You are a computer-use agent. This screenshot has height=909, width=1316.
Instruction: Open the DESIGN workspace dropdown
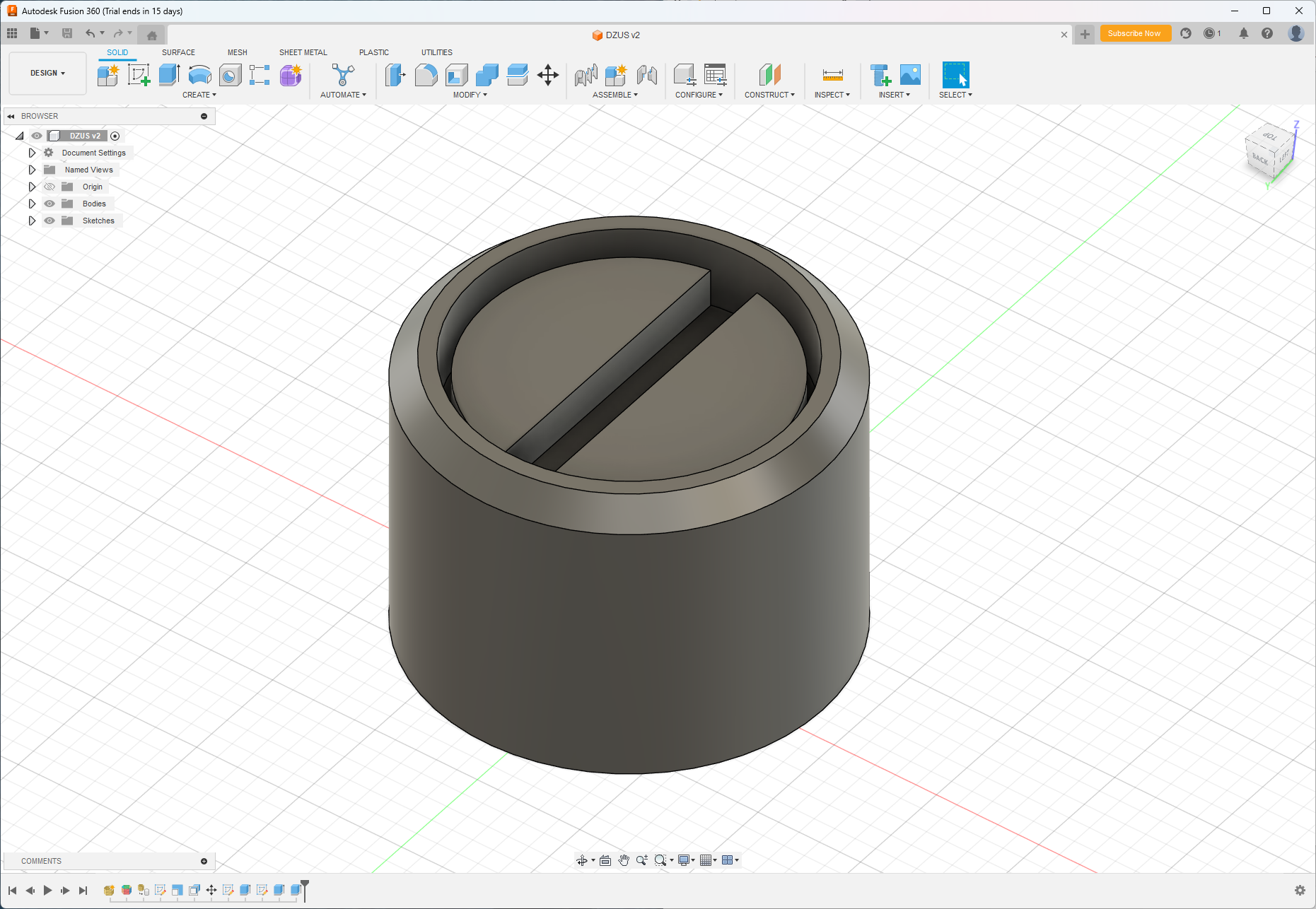tap(47, 73)
